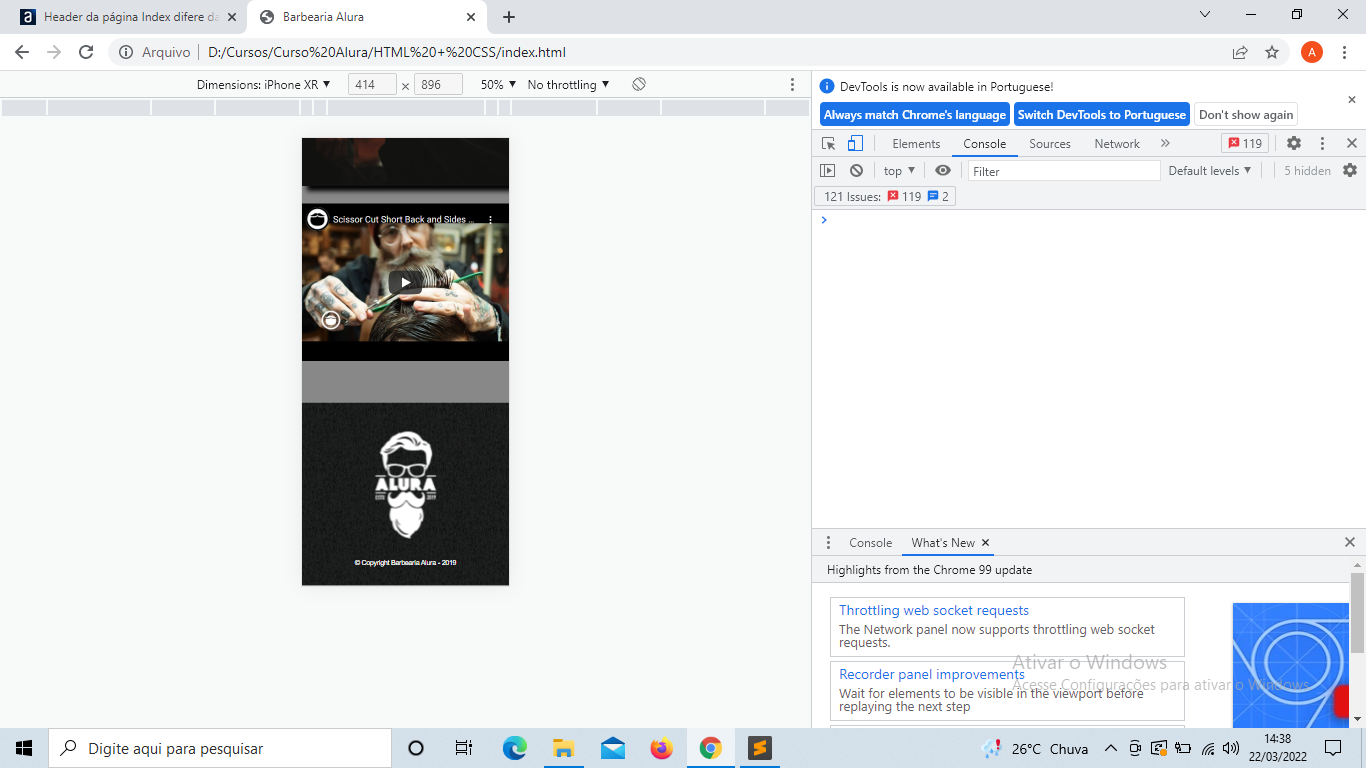Dismiss the DevTools language infobar
This screenshot has width=1366, height=768.
click(x=1352, y=100)
